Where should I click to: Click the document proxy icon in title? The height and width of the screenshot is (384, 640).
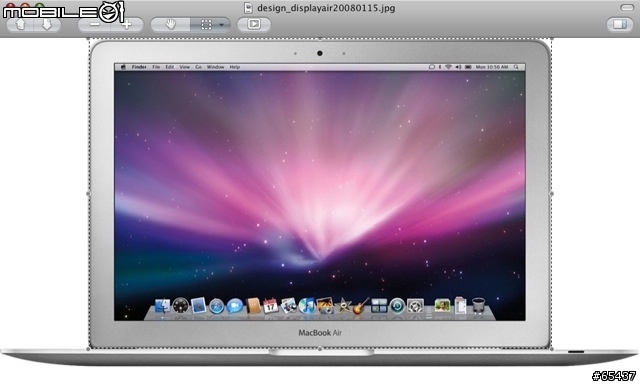pyautogui.click(x=248, y=8)
